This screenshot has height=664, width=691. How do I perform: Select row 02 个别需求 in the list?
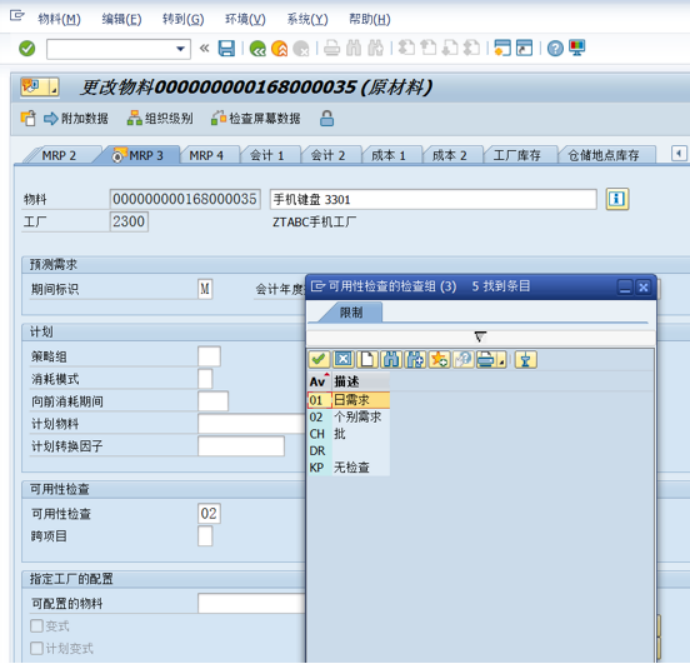click(x=349, y=417)
